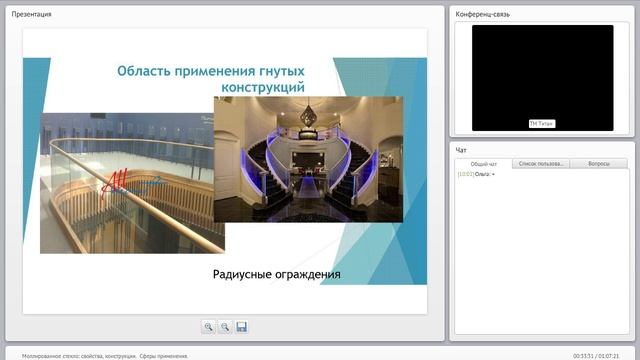The width and height of the screenshot is (640, 360).
Task: Select the chat message from Ольга
Action: coord(476,174)
